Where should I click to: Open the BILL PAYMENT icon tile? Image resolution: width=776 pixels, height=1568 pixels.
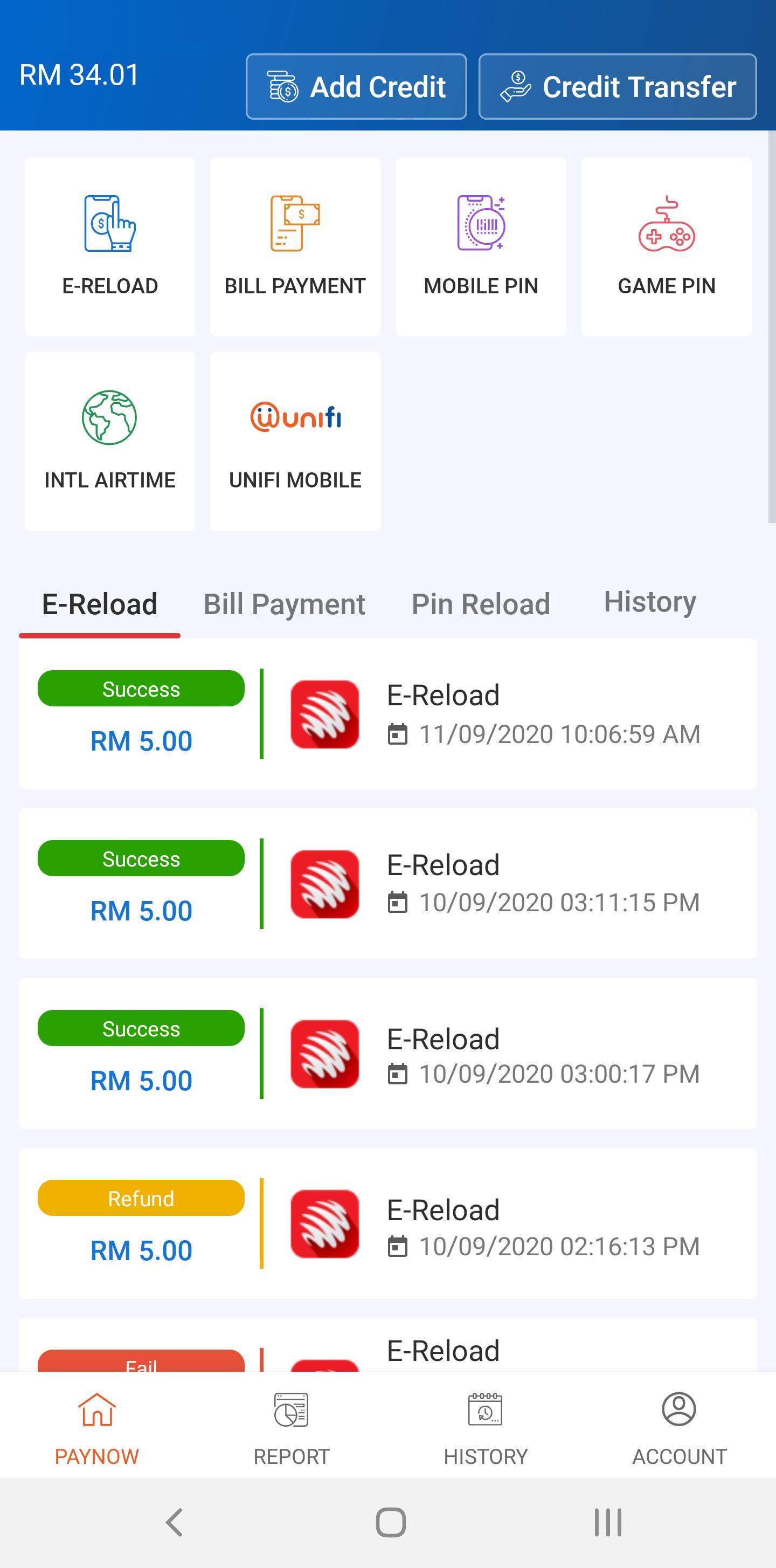tap(295, 223)
